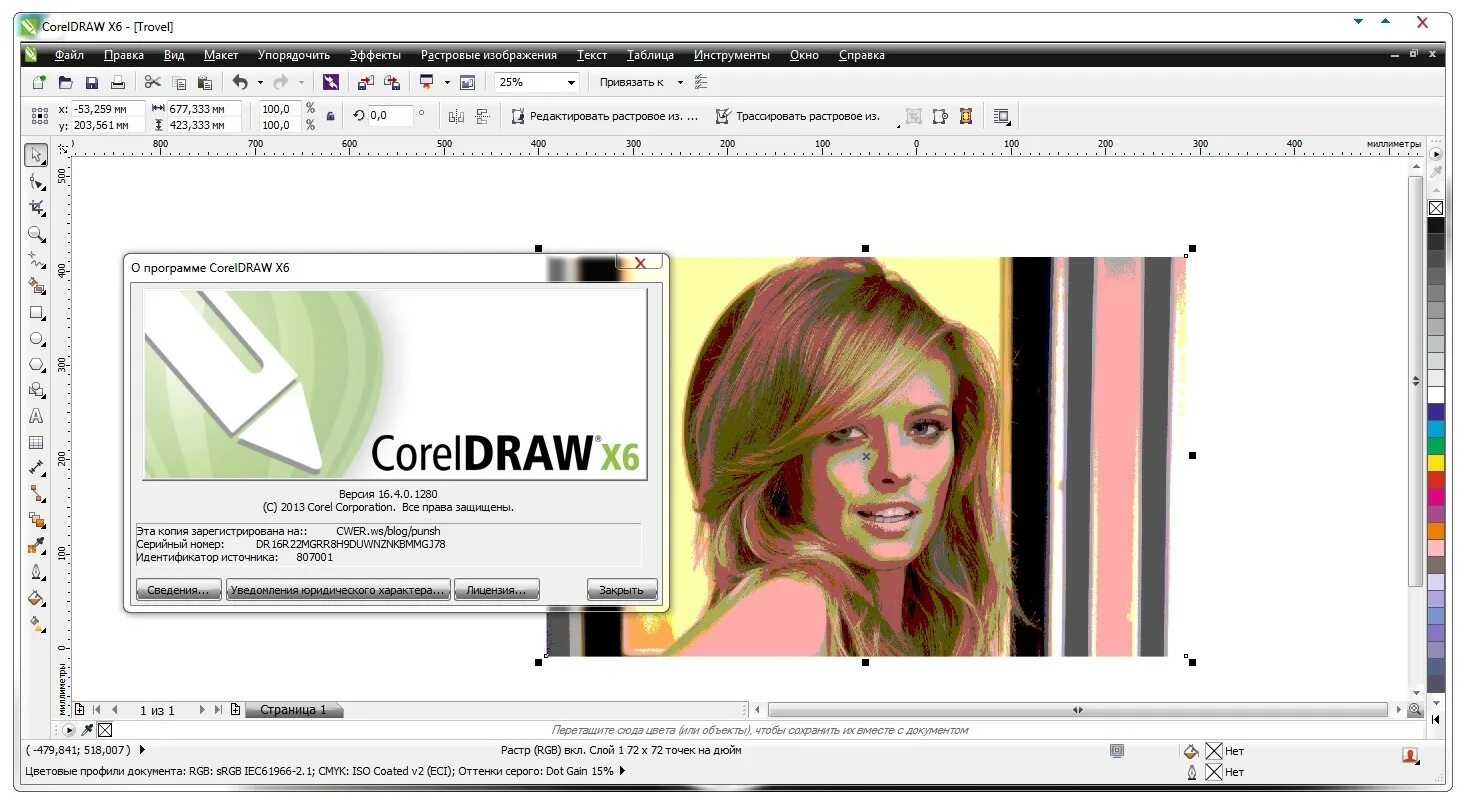Click the Paste clipboard icon
Image resolution: width=1470 pixels, height=811 pixels.
205,82
